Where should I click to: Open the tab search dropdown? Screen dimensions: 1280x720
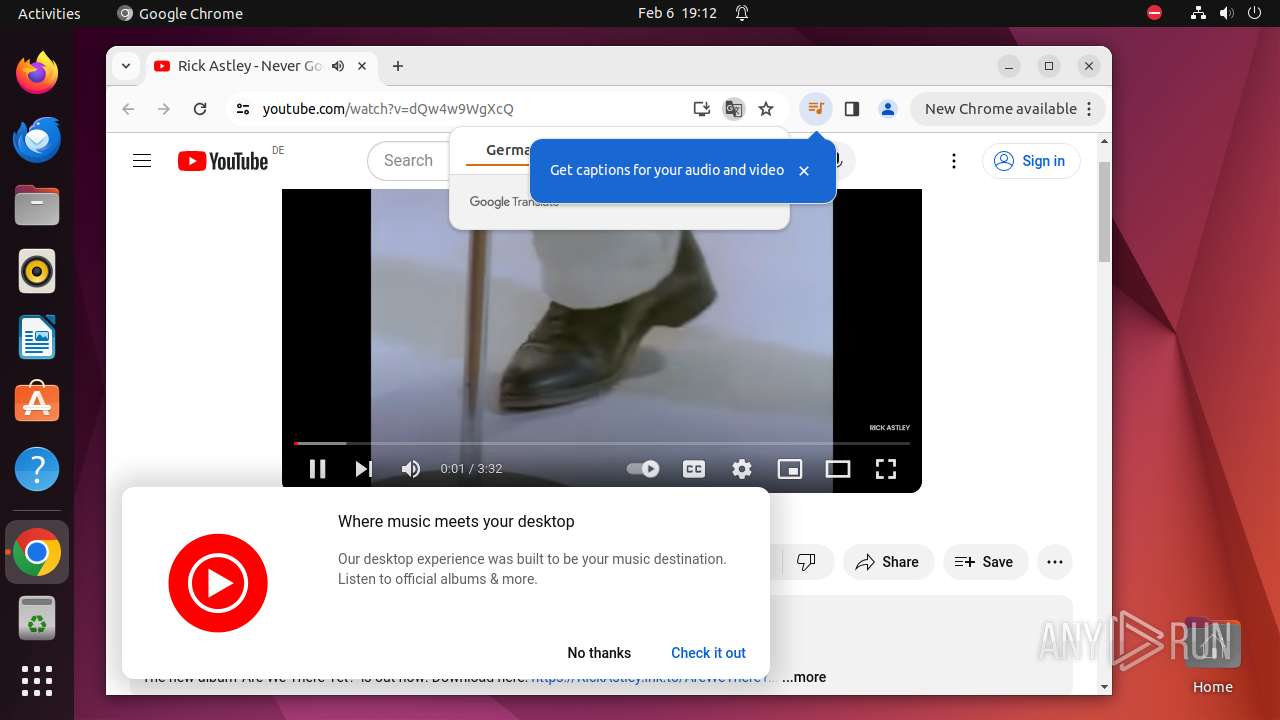point(126,66)
